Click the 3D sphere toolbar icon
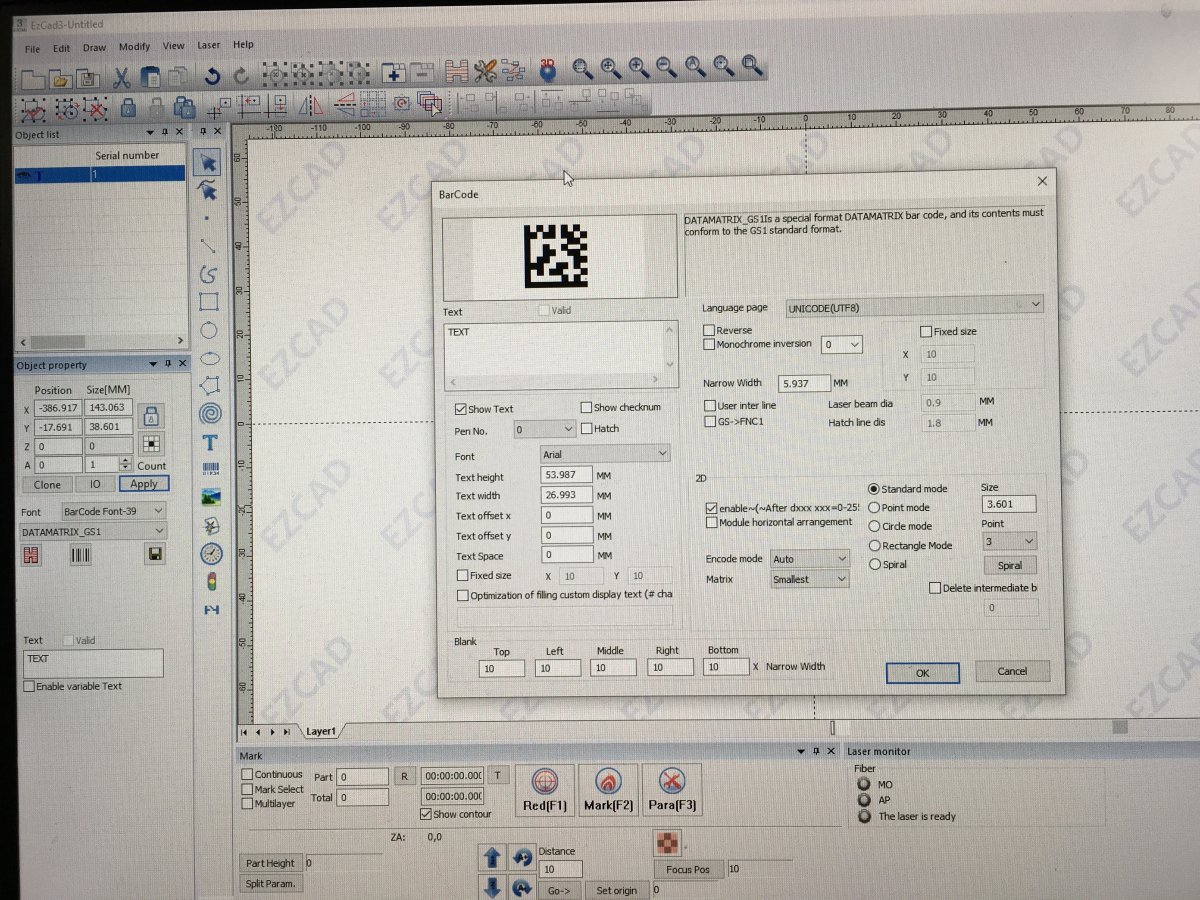 click(547, 68)
